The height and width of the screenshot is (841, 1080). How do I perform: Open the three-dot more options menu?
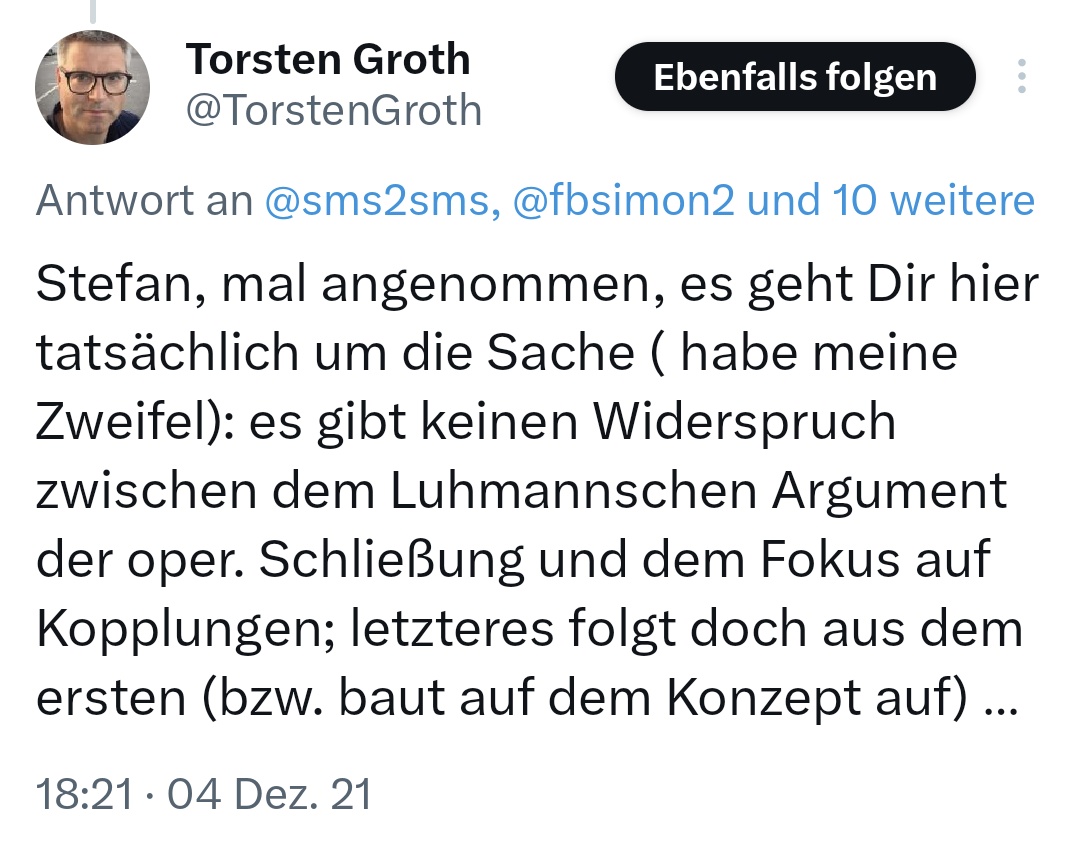pos(1021,77)
